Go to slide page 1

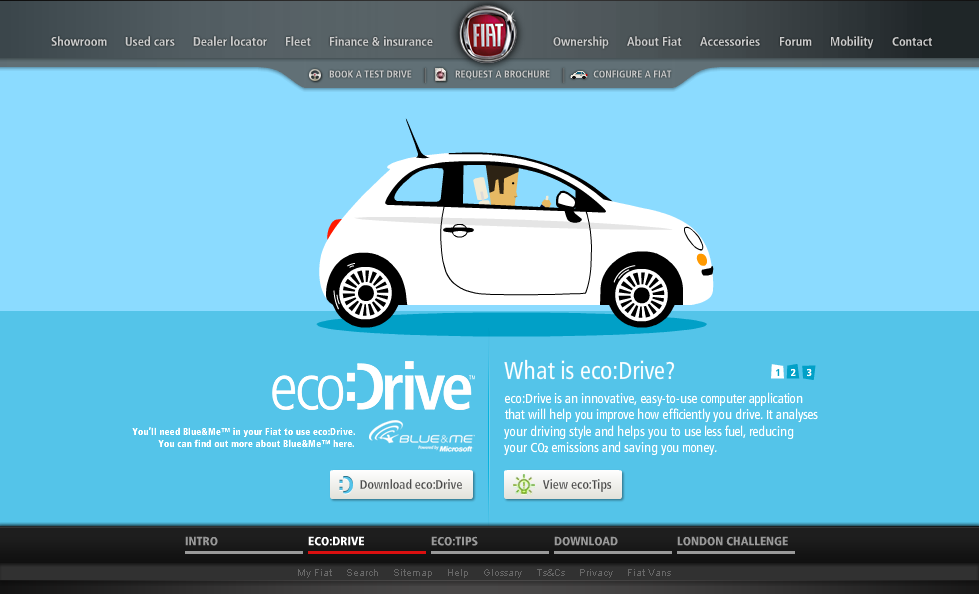click(x=777, y=372)
